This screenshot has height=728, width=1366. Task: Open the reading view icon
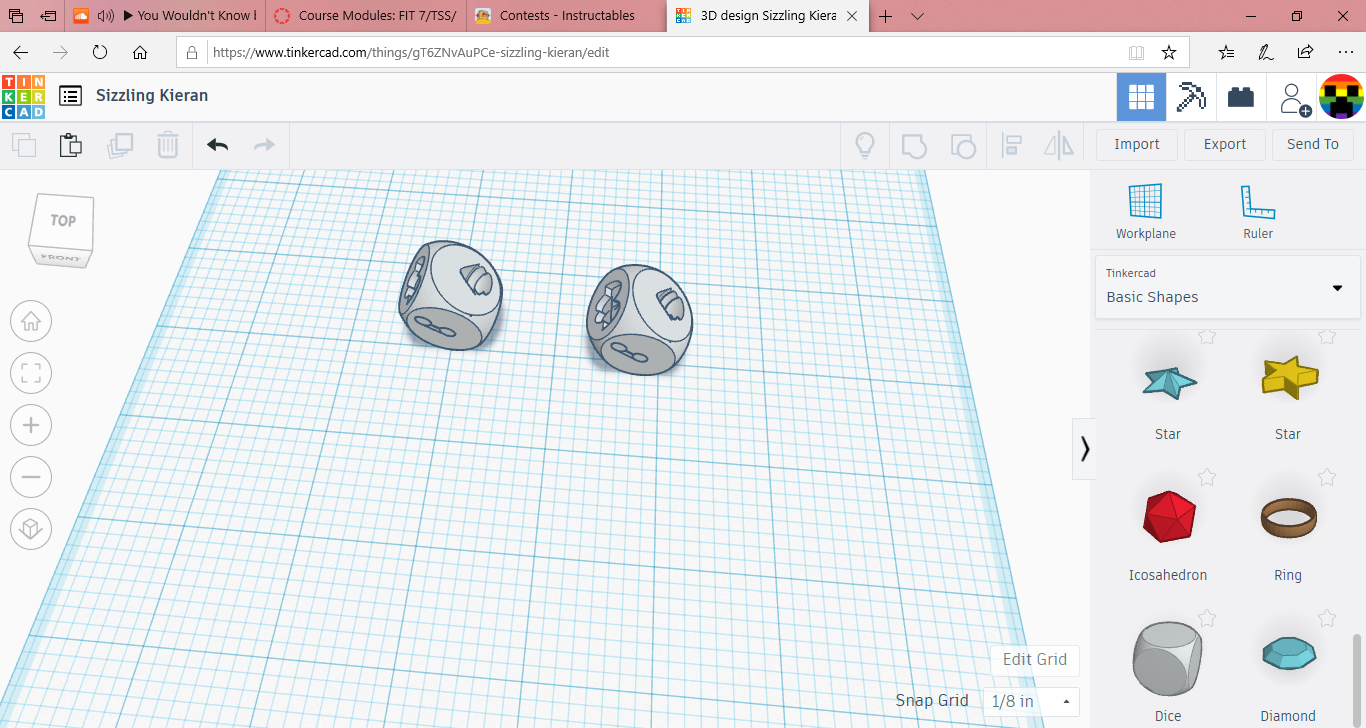click(x=1136, y=53)
